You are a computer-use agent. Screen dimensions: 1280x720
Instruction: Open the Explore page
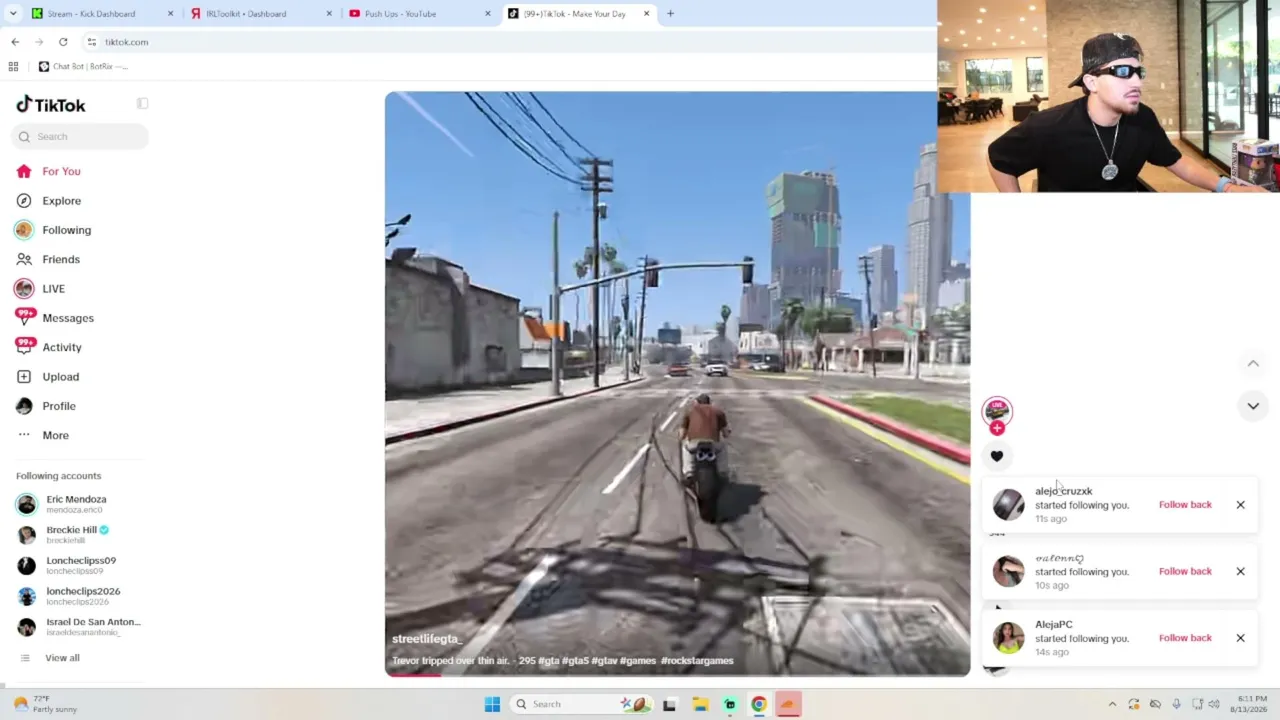(x=61, y=201)
